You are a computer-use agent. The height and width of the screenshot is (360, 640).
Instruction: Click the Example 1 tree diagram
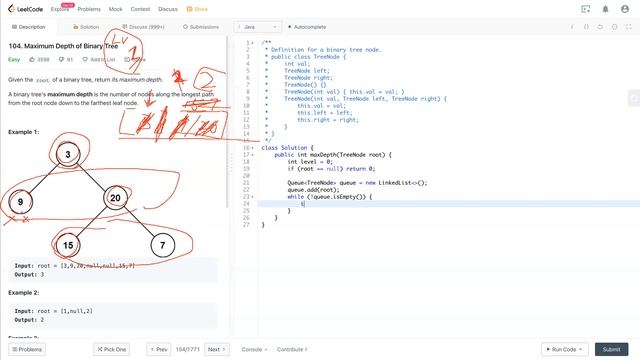tap(92, 200)
